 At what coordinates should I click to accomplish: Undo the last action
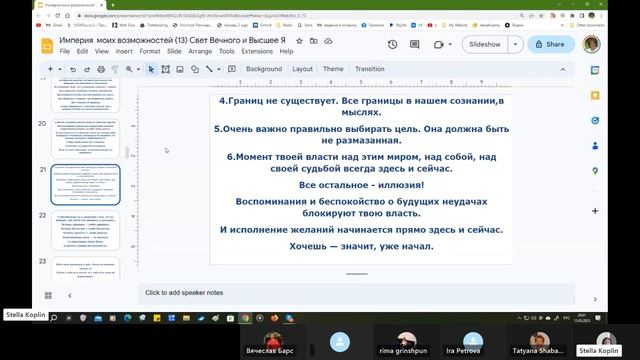click(x=73, y=69)
